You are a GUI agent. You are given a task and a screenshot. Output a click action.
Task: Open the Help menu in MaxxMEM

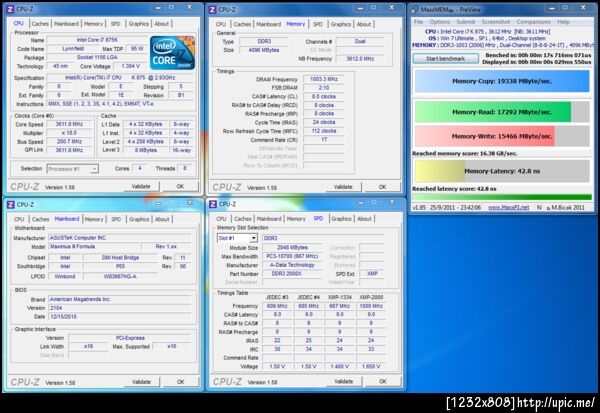tap(563, 22)
